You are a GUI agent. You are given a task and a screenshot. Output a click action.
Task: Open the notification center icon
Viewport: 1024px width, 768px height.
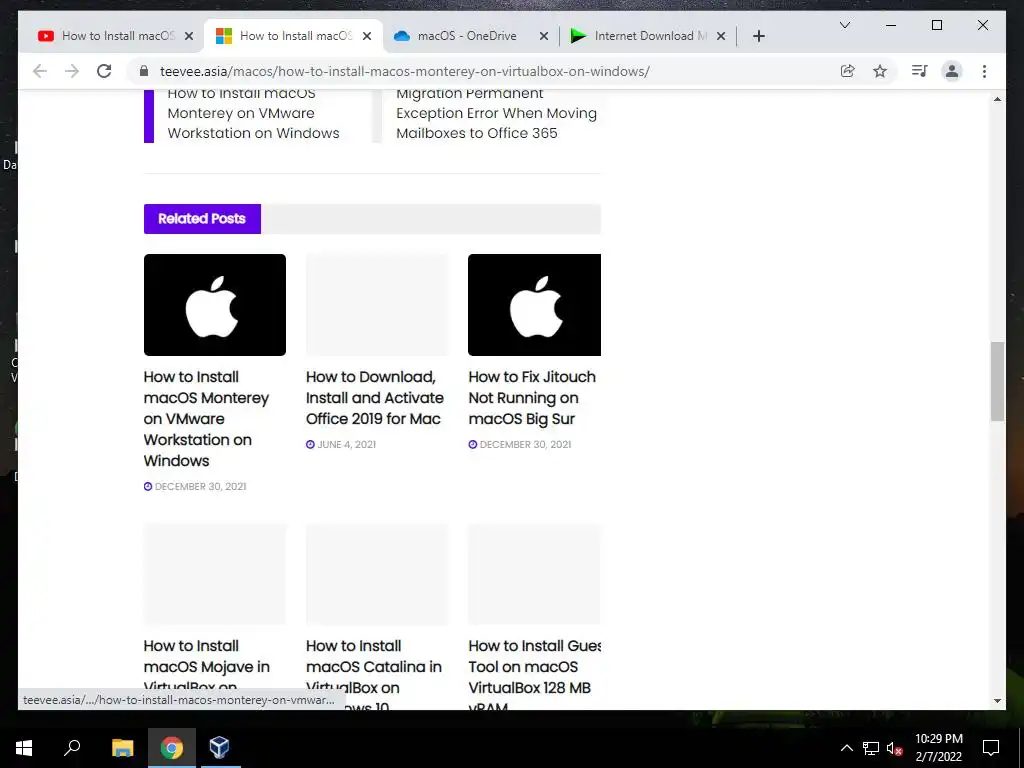[991, 748]
